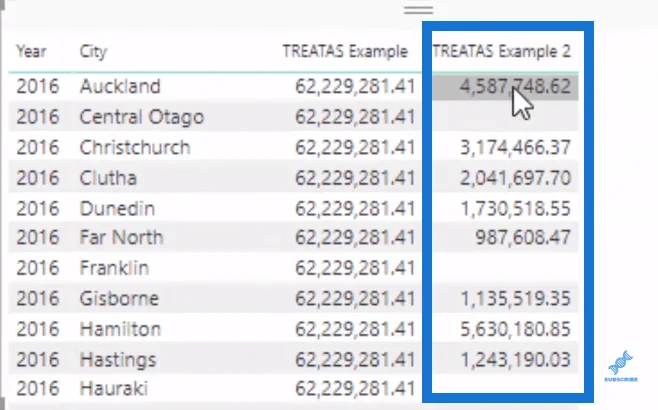
Task: Click the 62,229,281.41 value in Auckland row
Action: 355,86
